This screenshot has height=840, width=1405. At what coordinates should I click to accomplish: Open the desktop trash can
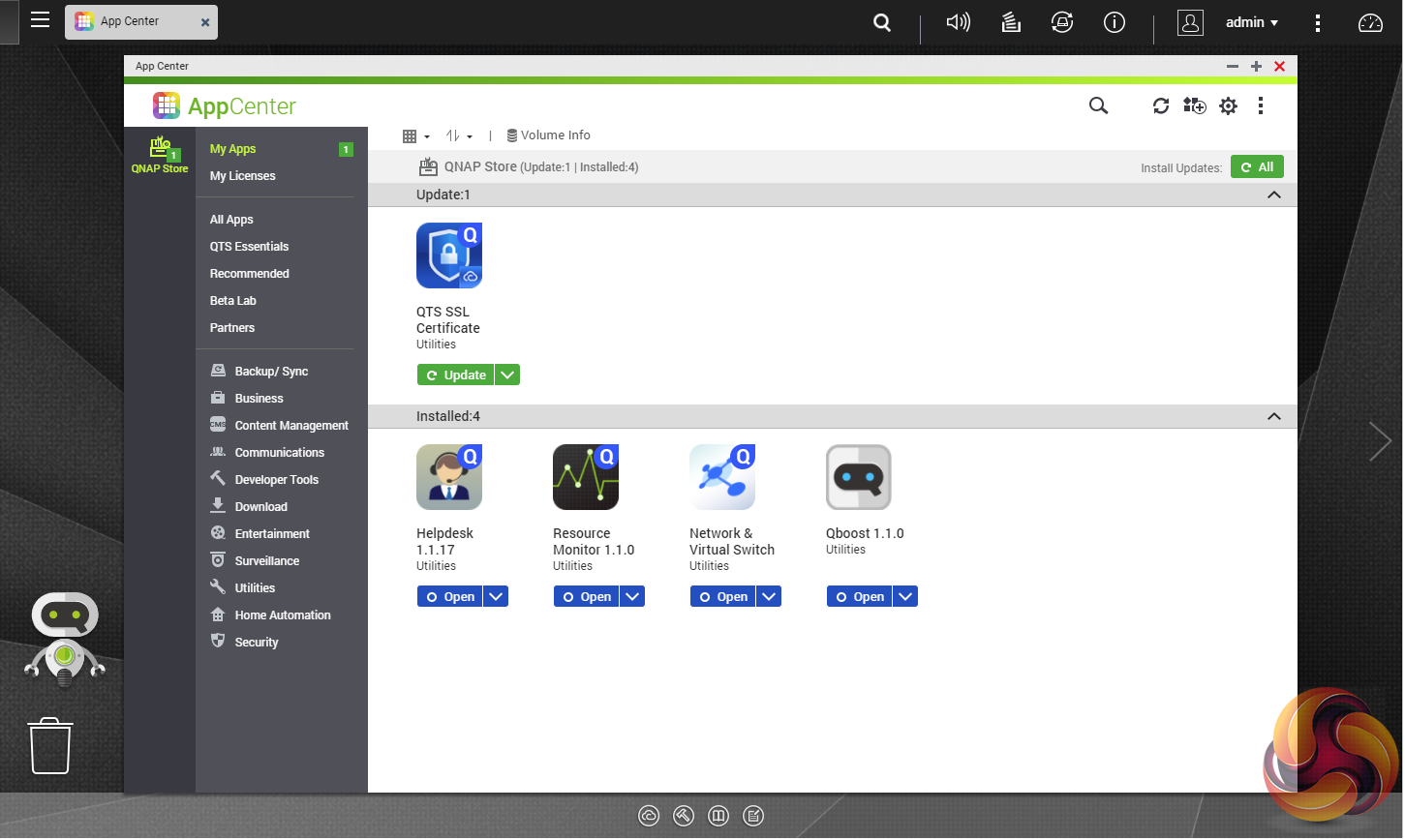[50, 745]
